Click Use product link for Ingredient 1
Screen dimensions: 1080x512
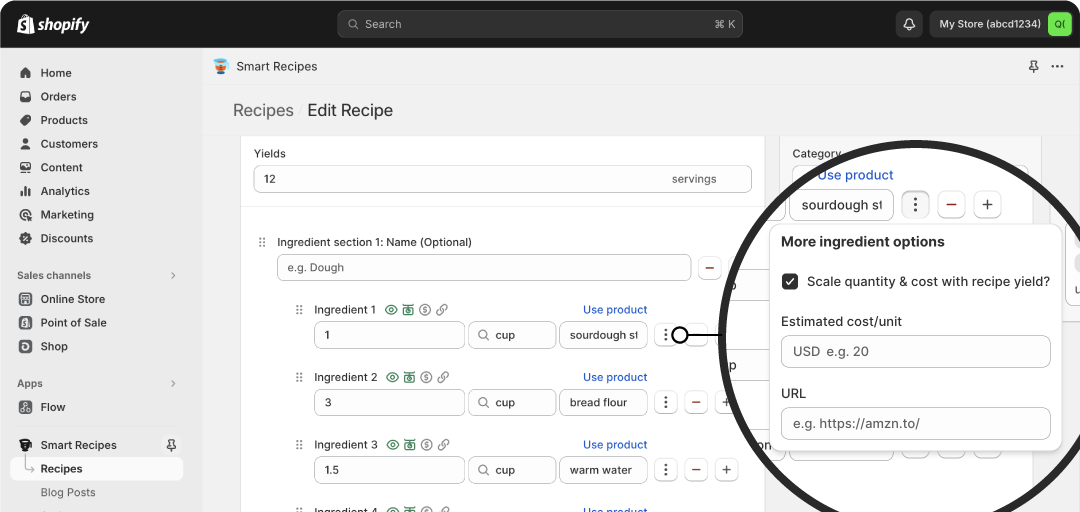pyautogui.click(x=615, y=310)
